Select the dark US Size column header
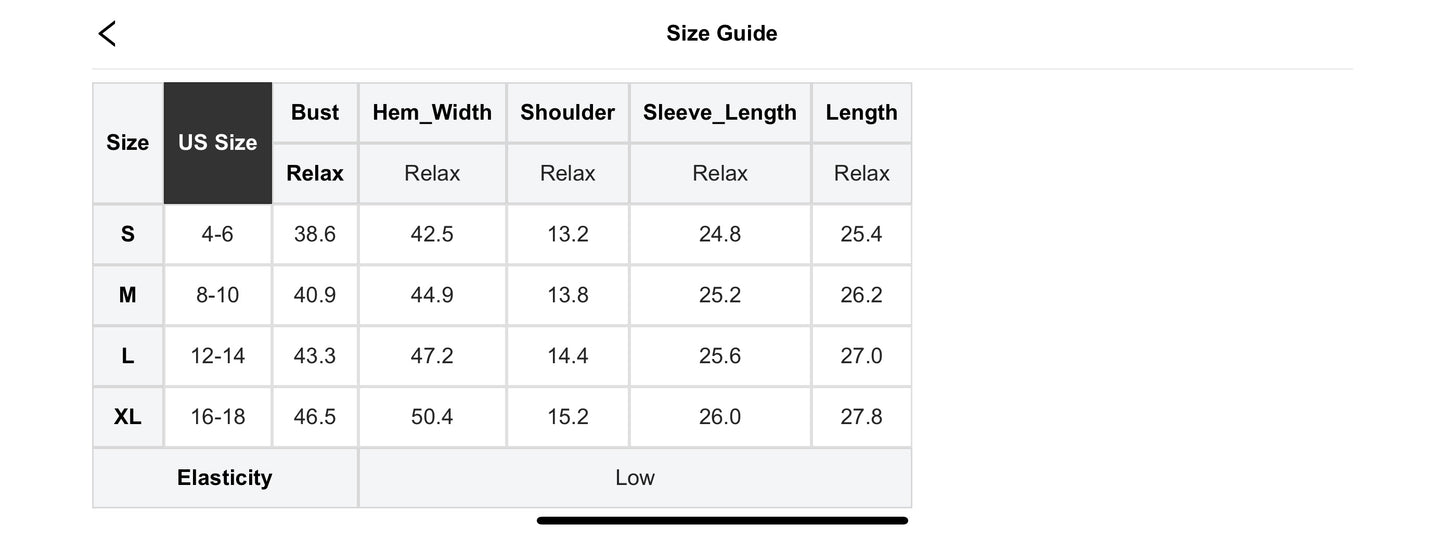This screenshot has width=1445, height=537. click(218, 143)
